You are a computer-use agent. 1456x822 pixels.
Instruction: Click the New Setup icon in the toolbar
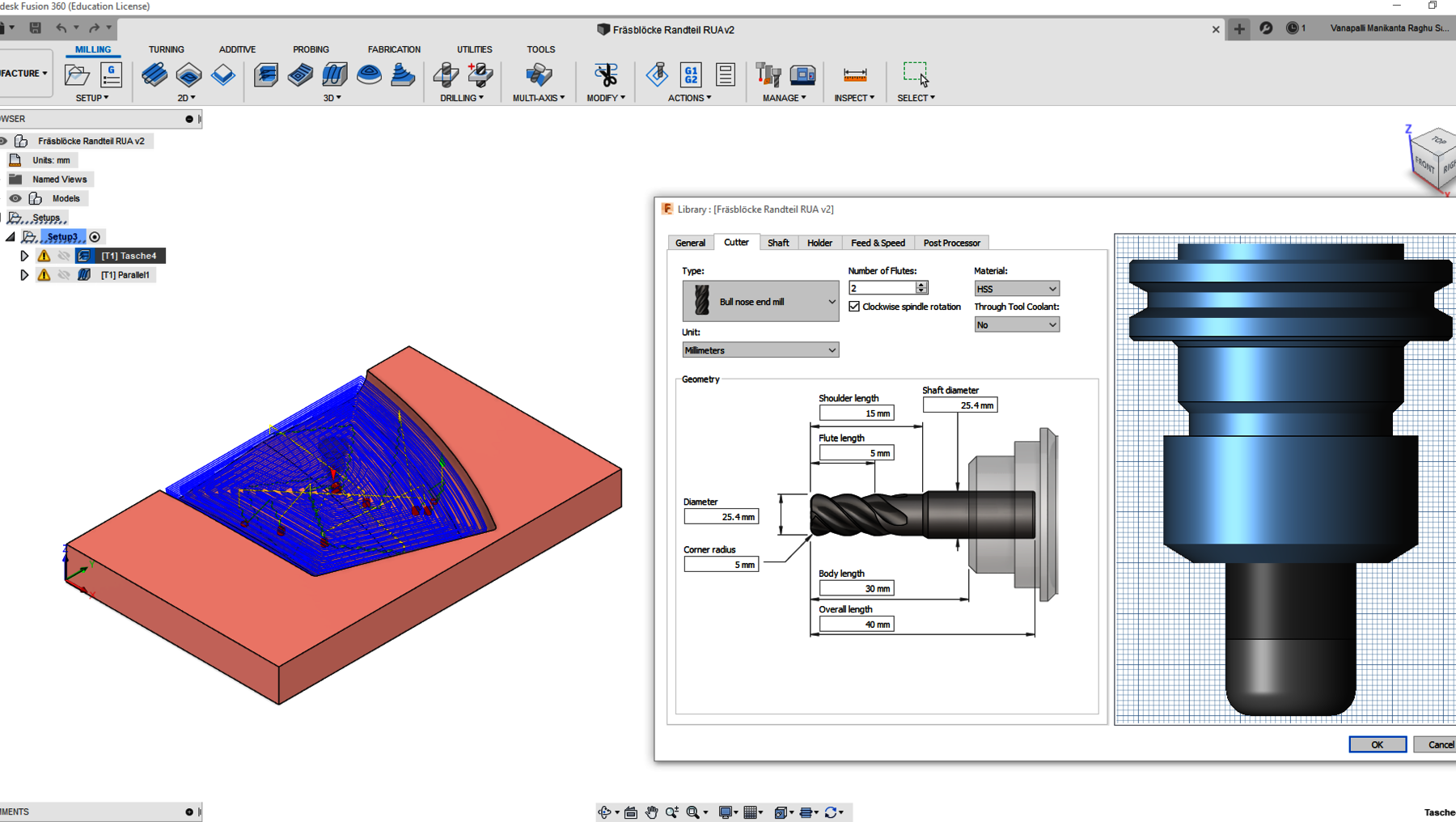(x=77, y=75)
